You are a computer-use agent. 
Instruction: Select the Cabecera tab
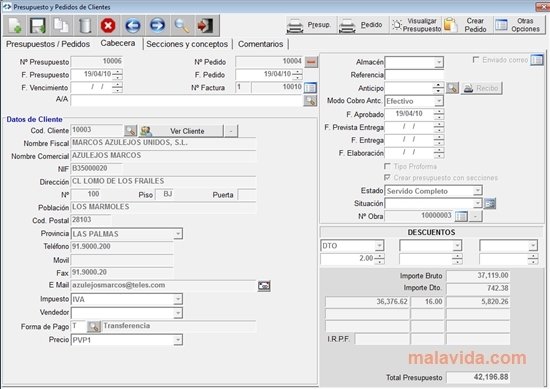pyautogui.click(x=118, y=43)
